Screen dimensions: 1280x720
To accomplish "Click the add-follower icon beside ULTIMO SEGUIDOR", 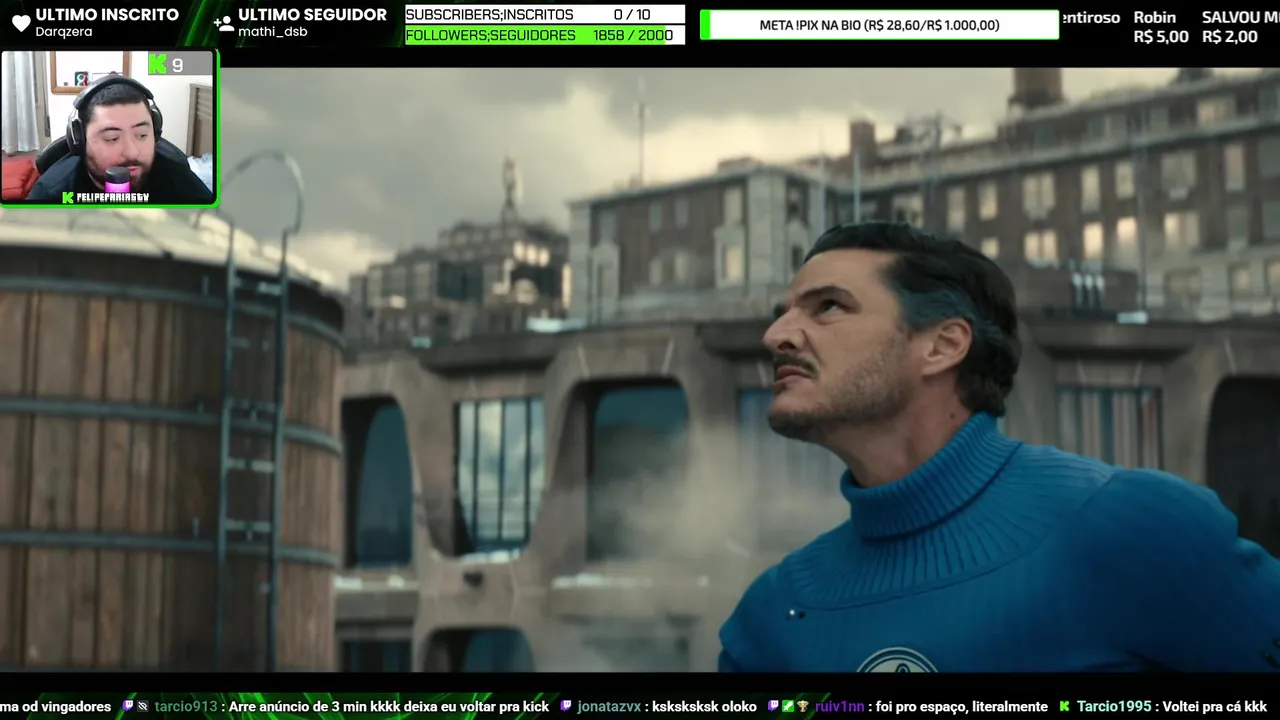I will pos(224,23).
